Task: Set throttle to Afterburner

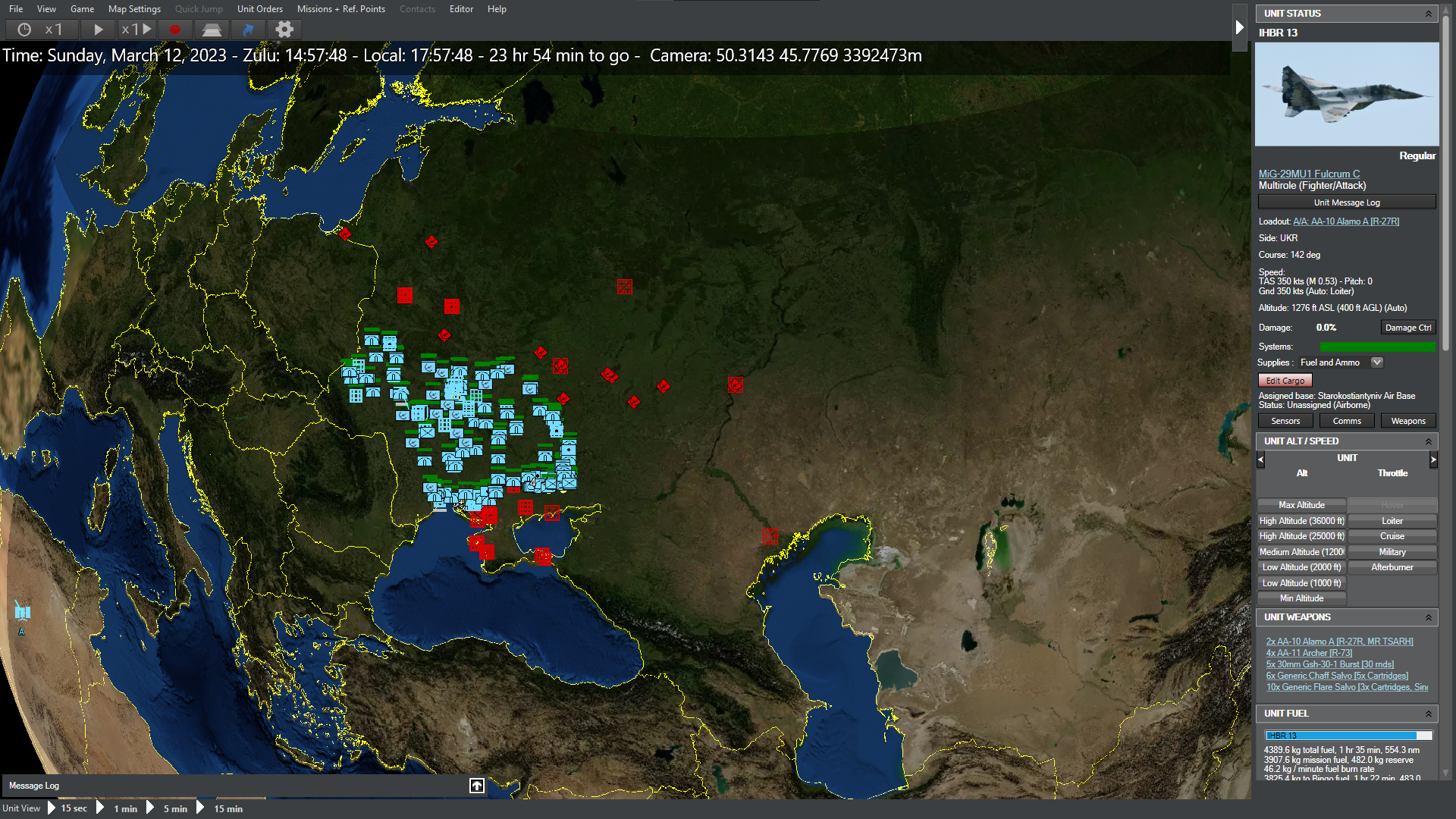Action: (x=1392, y=567)
